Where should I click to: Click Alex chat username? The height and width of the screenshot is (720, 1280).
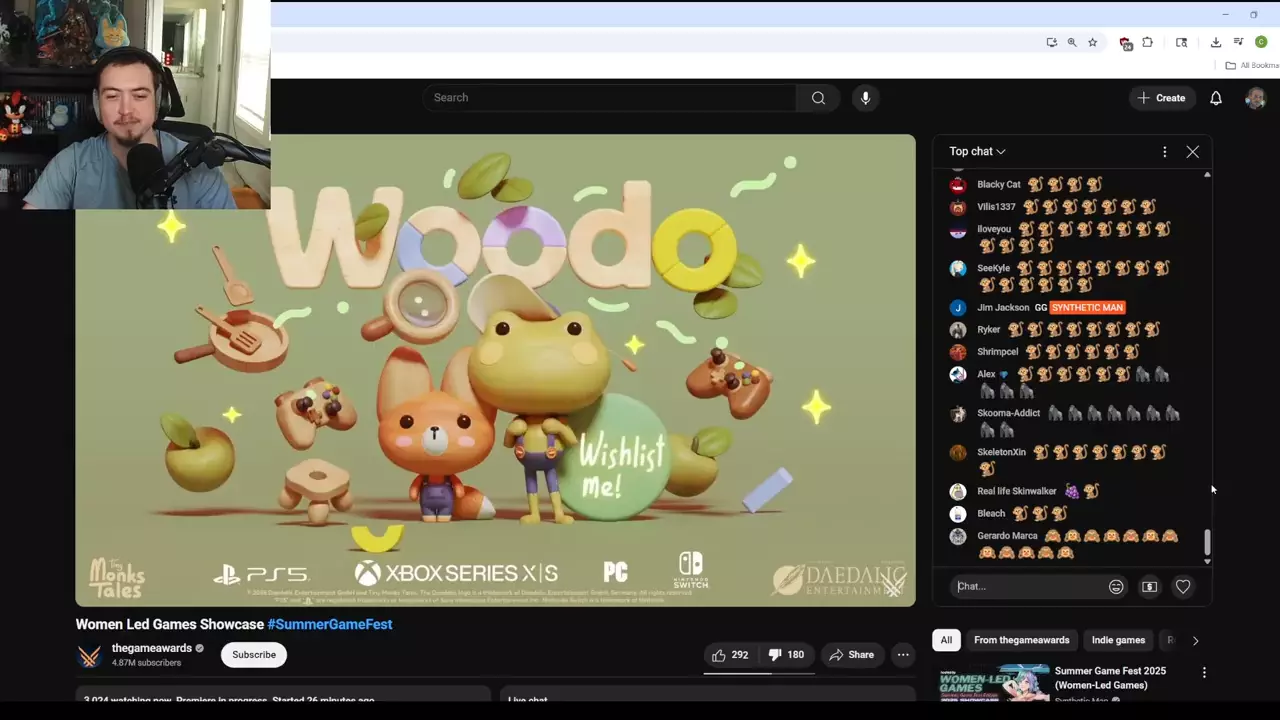pyautogui.click(x=986, y=374)
